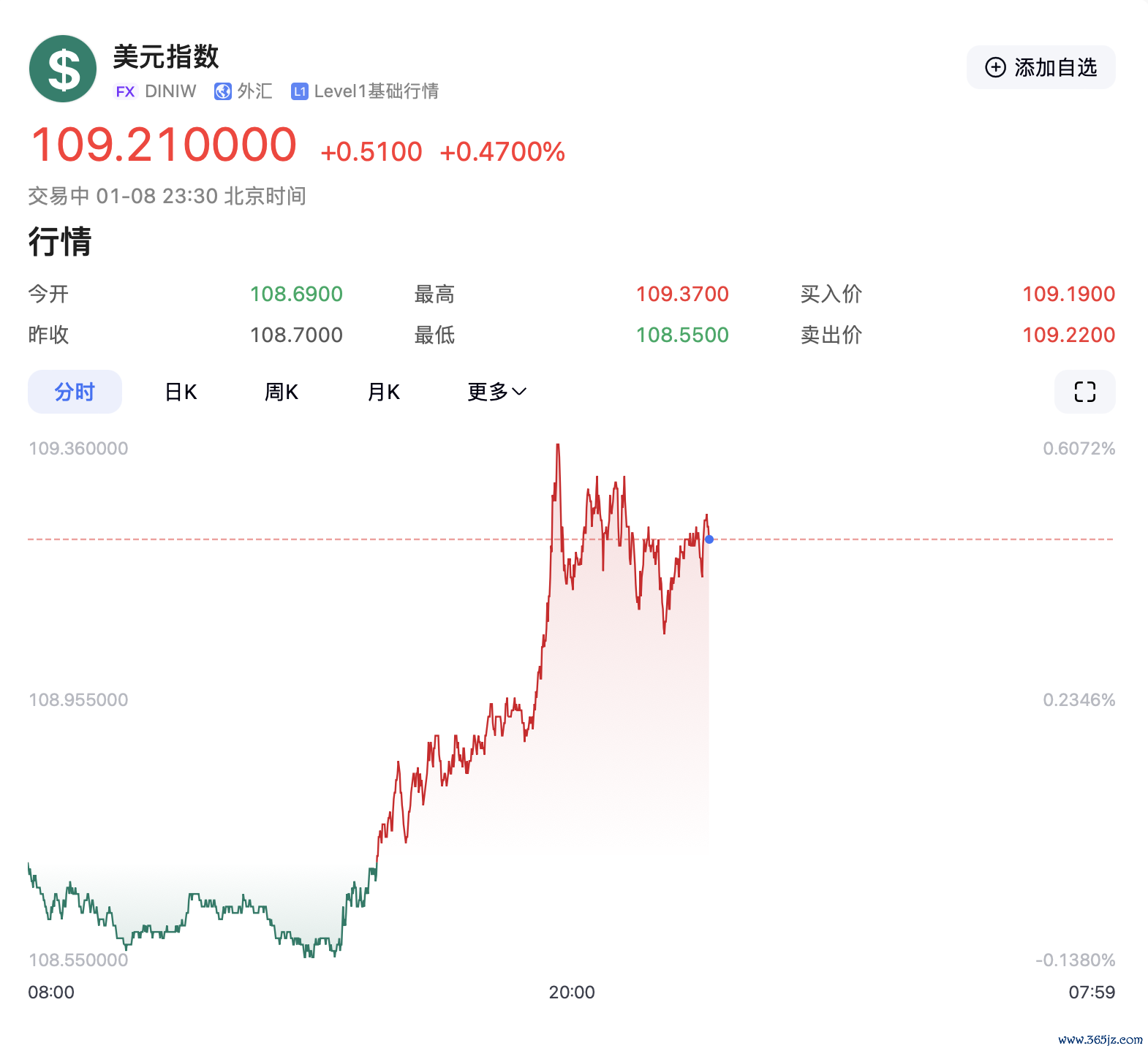Screen dimensions: 1148x1051
Task: Click the DINIW ticker symbol
Action: pyautogui.click(x=170, y=91)
